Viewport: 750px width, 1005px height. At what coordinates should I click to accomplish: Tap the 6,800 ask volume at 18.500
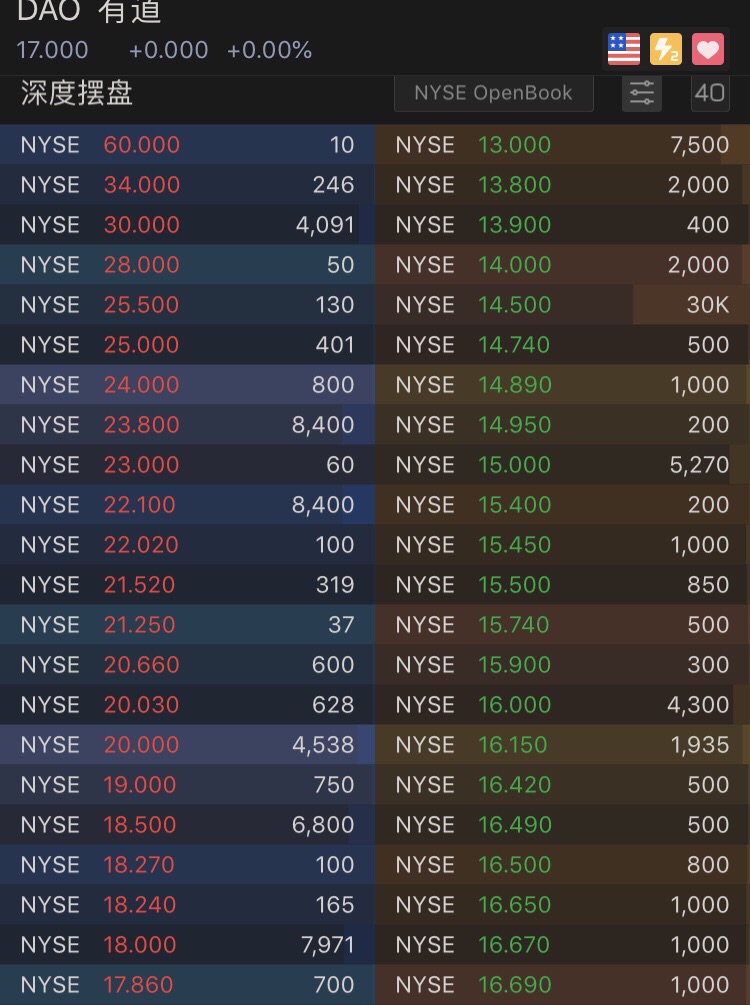[323, 824]
